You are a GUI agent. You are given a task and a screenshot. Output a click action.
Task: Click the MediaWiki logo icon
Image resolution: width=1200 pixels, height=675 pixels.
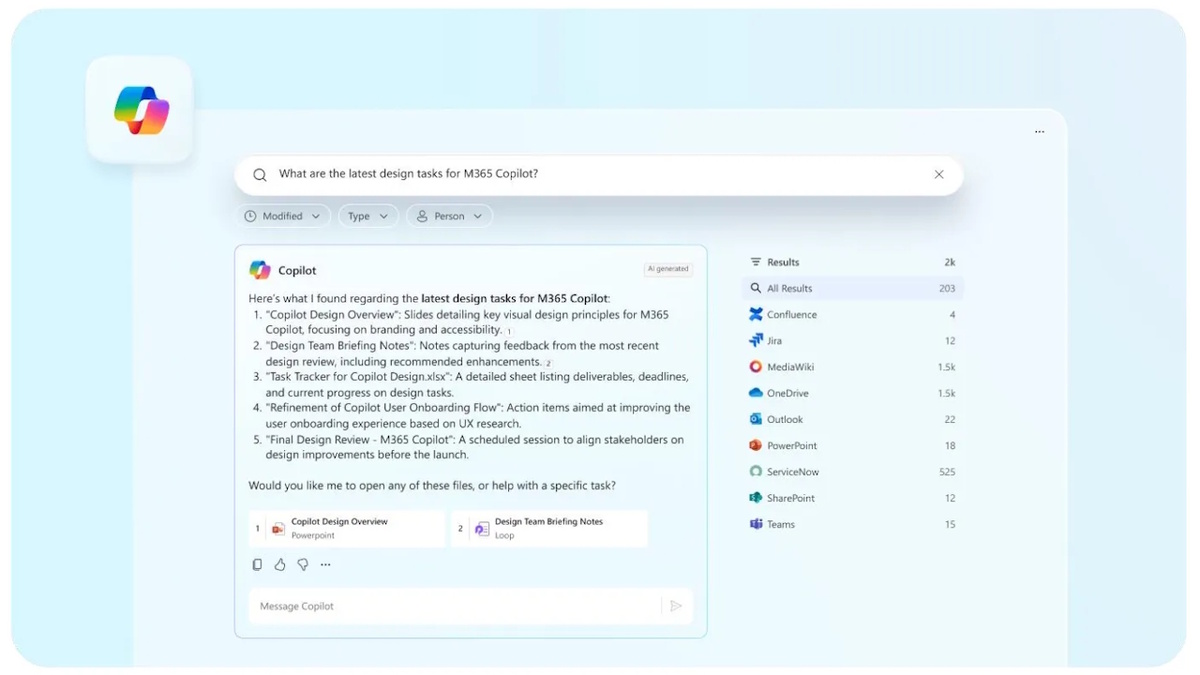click(x=756, y=367)
